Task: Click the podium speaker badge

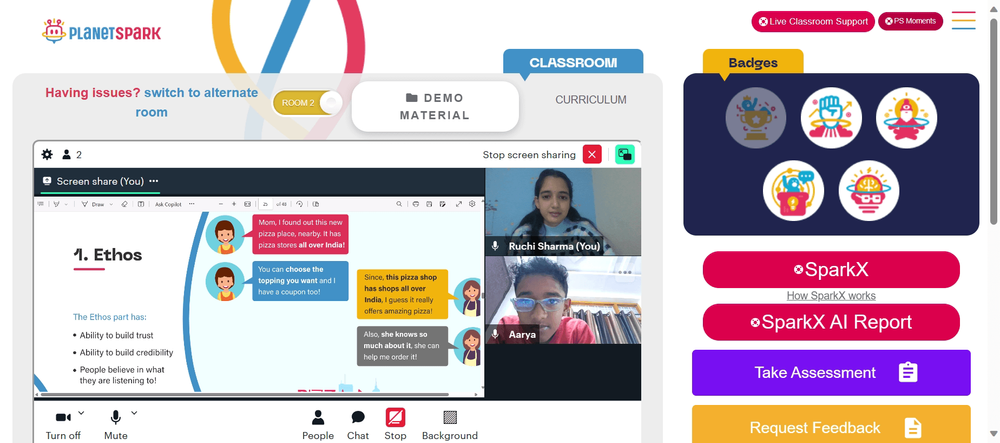Action: pyautogui.click(x=793, y=191)
